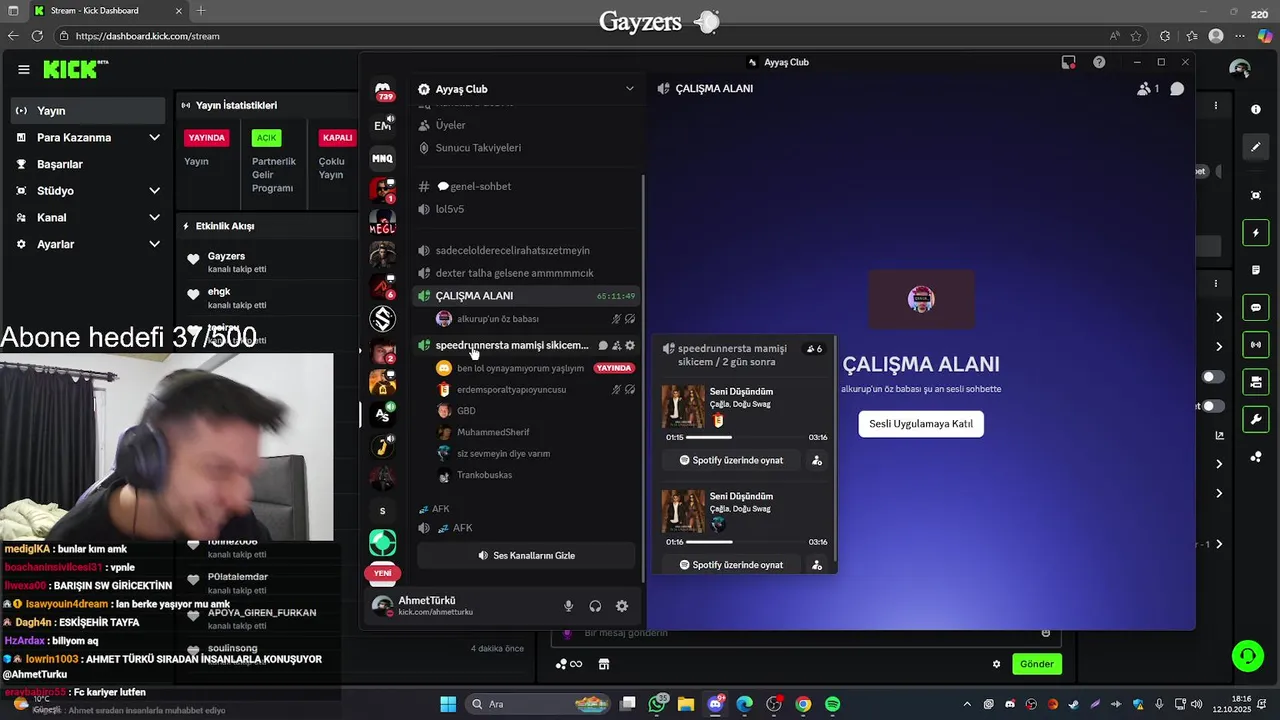This screenshot has width=1280, height=720.
Task: Open chat shop icon below message box
Action: coord(604,664)
